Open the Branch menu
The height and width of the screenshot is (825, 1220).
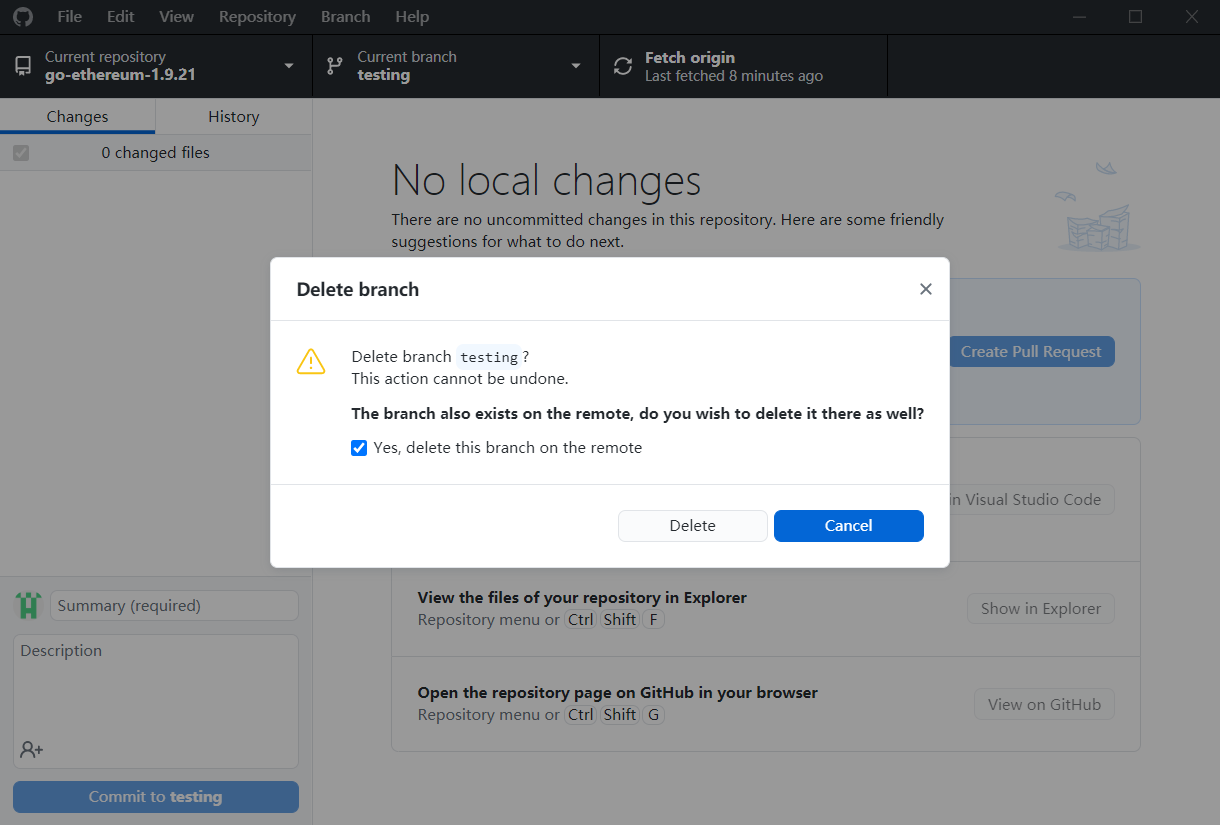click(x=346, y=17)
